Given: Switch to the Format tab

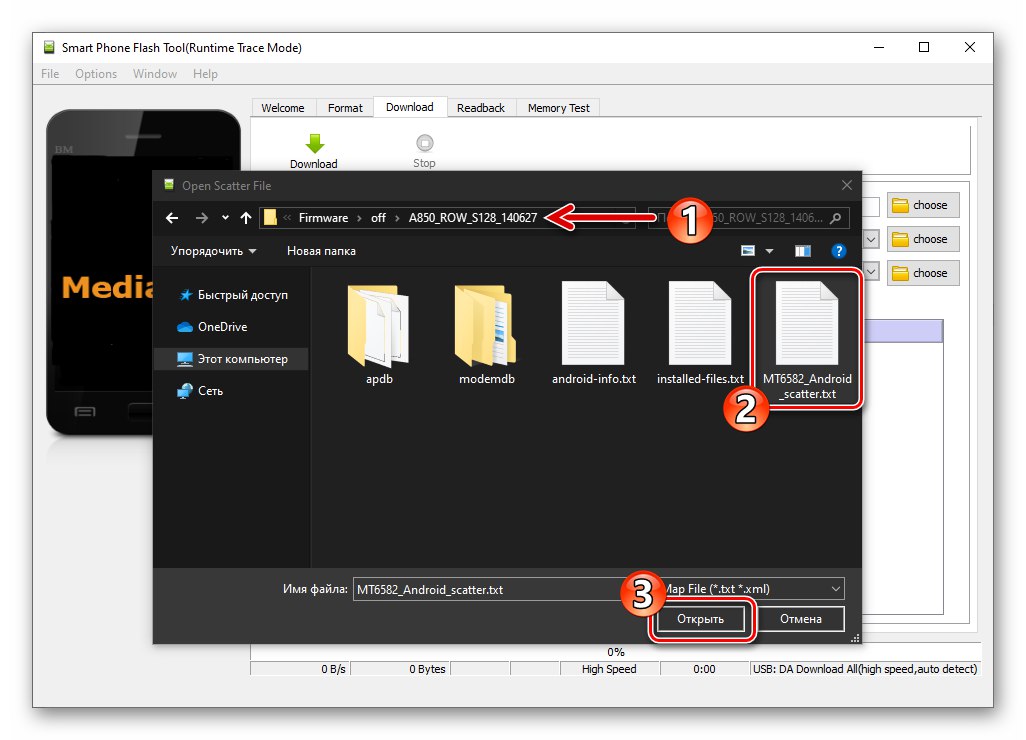Looking at the screenshot, I should 345,108.
